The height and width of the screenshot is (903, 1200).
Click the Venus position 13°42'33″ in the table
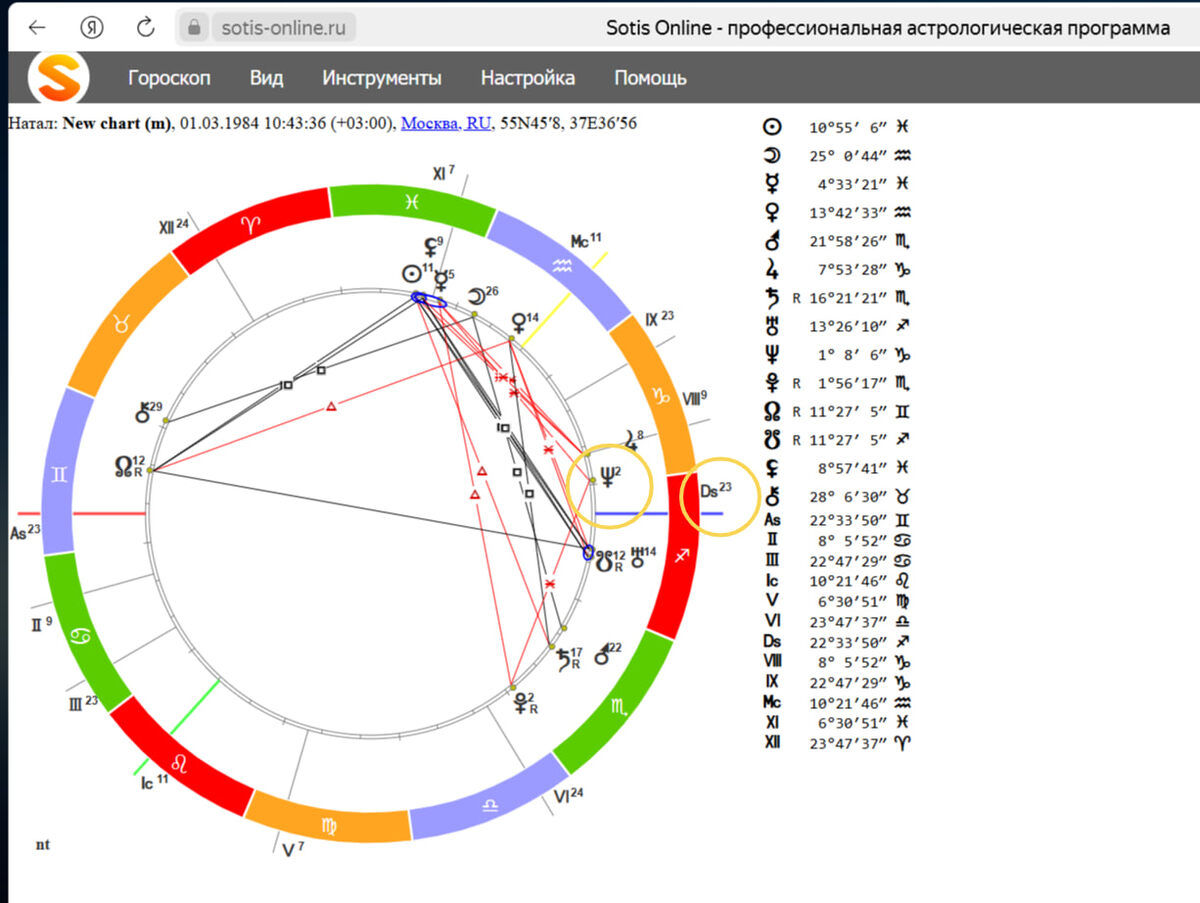[847, 213]
